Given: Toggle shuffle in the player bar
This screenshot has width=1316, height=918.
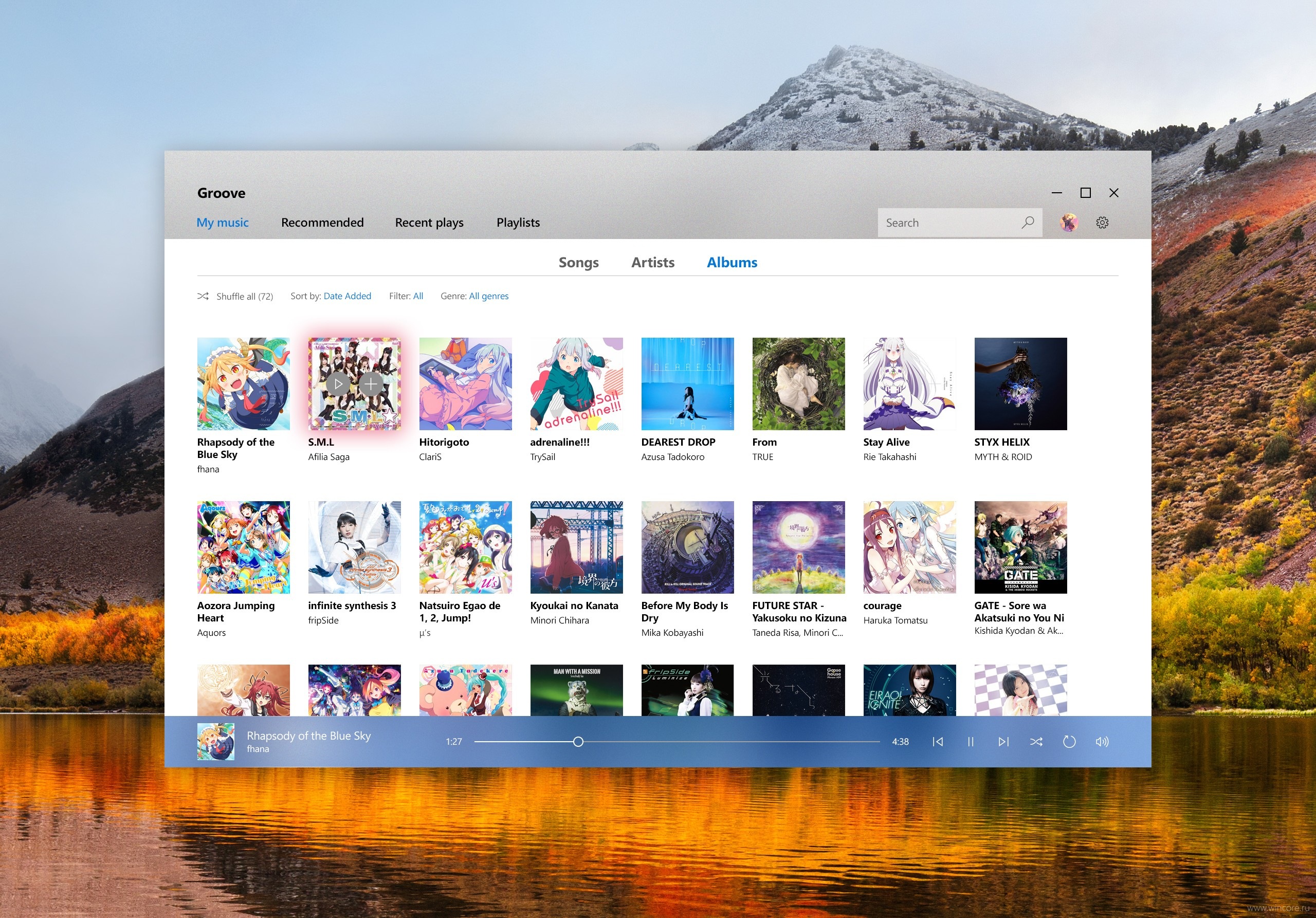Looking at the screenshot, I should [x=1036, y=742].
